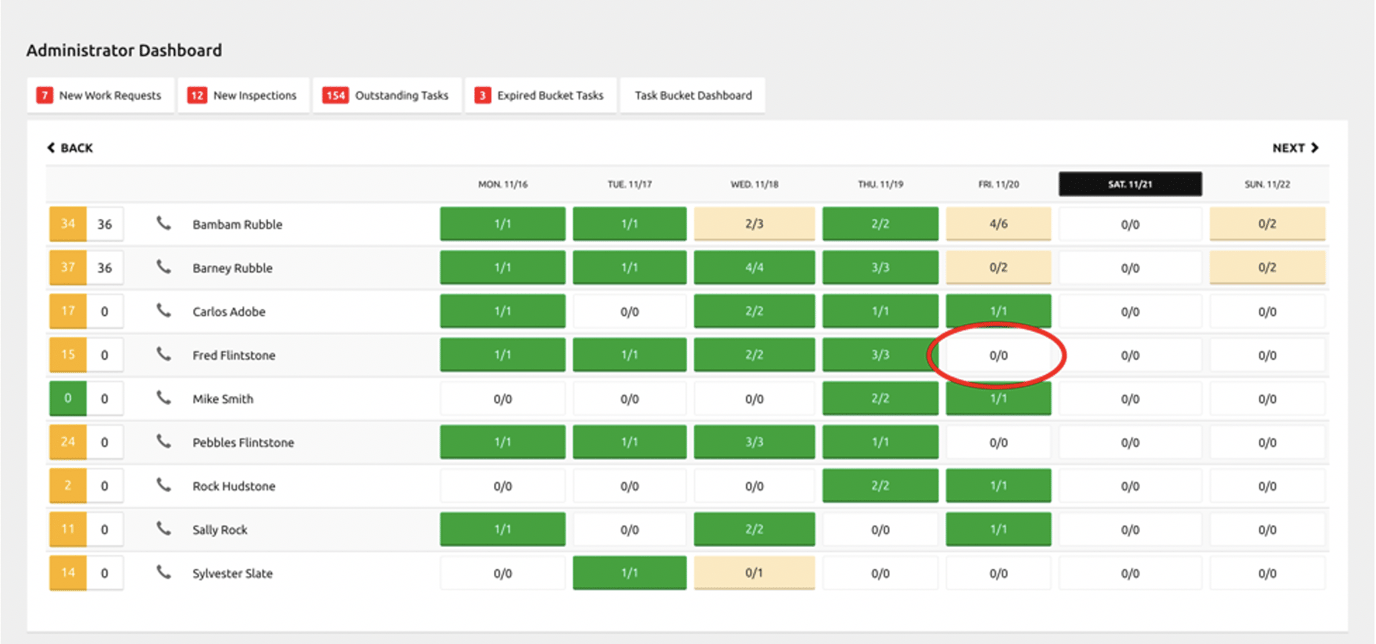Call Carlos Adobe via phone icon
Image resolution: width=1376 pixels, height=644 pixels.
164,311
